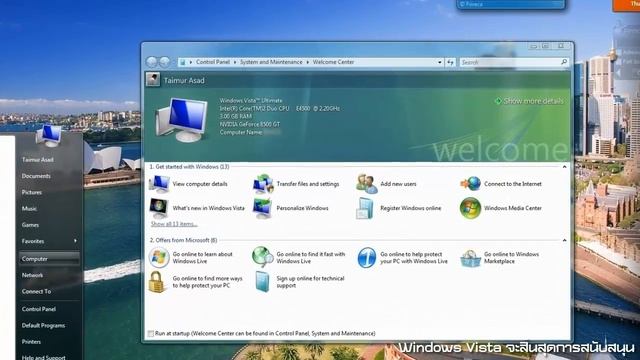Click into the Search input field
This screenshot has width=640, height=360.
(509, 62)
